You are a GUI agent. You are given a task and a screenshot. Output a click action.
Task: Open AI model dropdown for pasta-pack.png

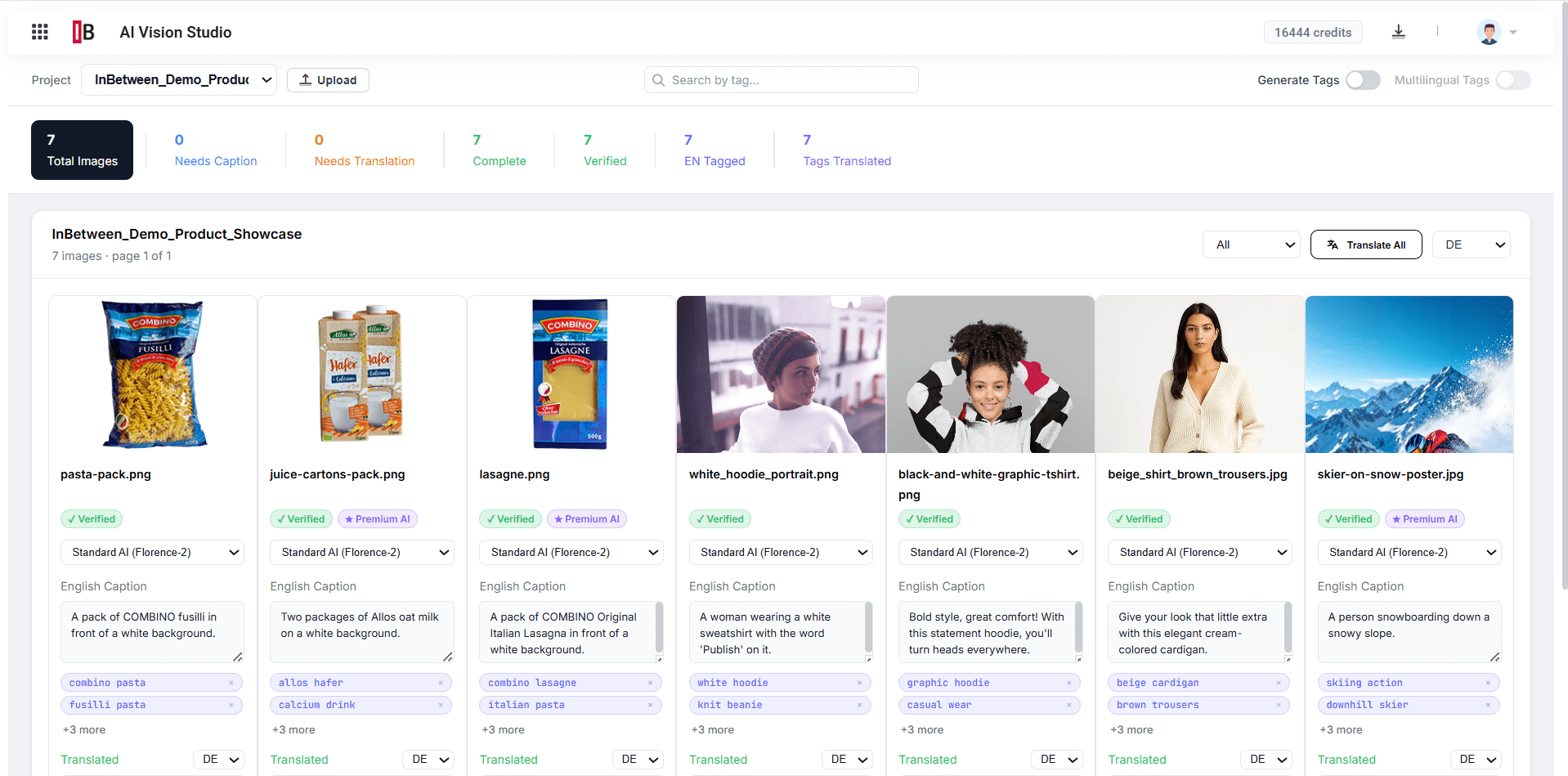coord(152,553)
